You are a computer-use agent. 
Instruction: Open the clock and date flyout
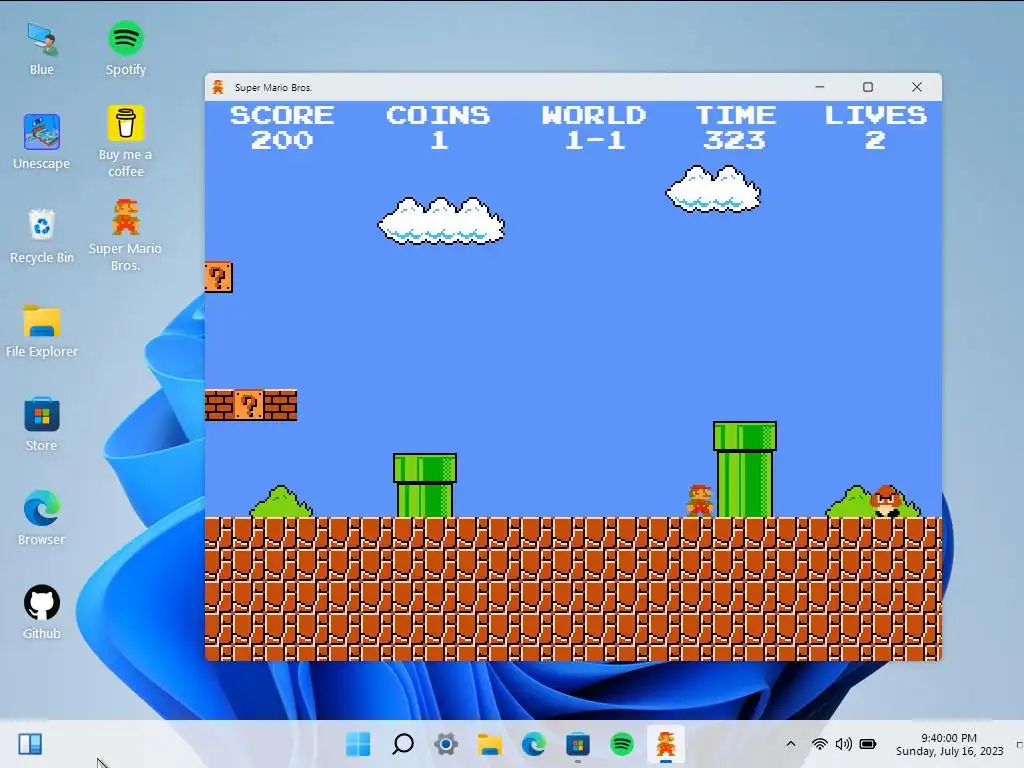click(x=949, y=744)
